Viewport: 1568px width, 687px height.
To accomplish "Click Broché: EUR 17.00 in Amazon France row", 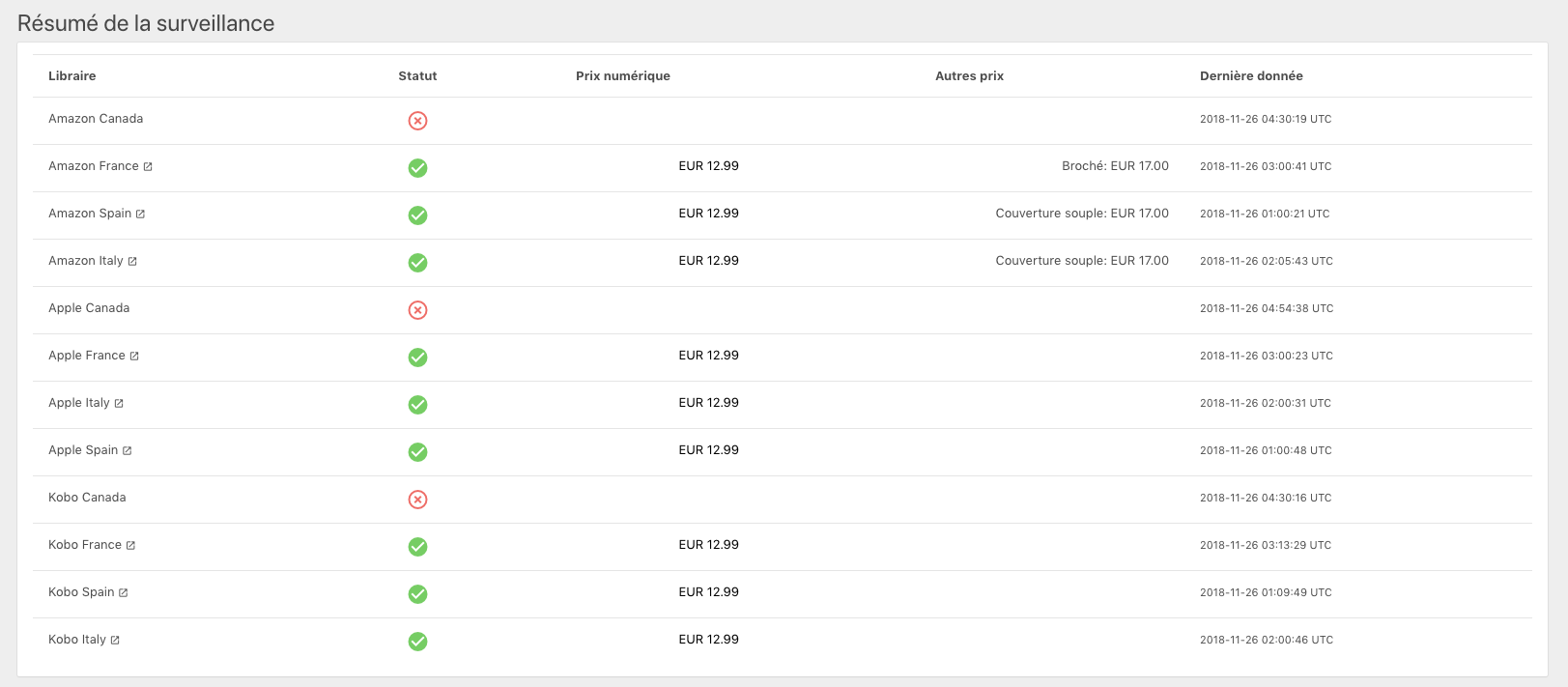I will pos(1115,166).
